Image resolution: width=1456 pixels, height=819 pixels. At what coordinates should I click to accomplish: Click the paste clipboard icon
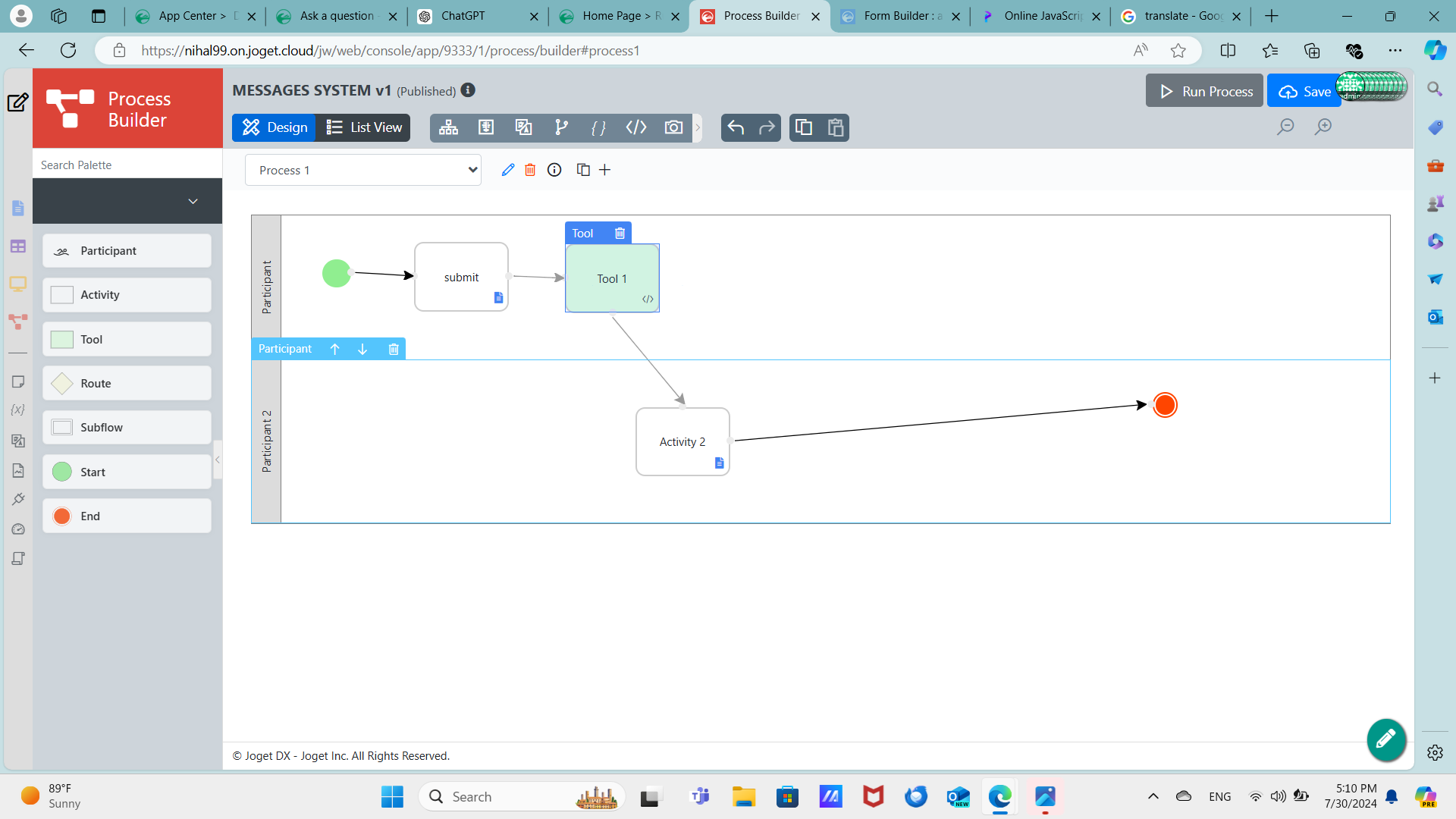pyautogui.click(x=836, y=127)
